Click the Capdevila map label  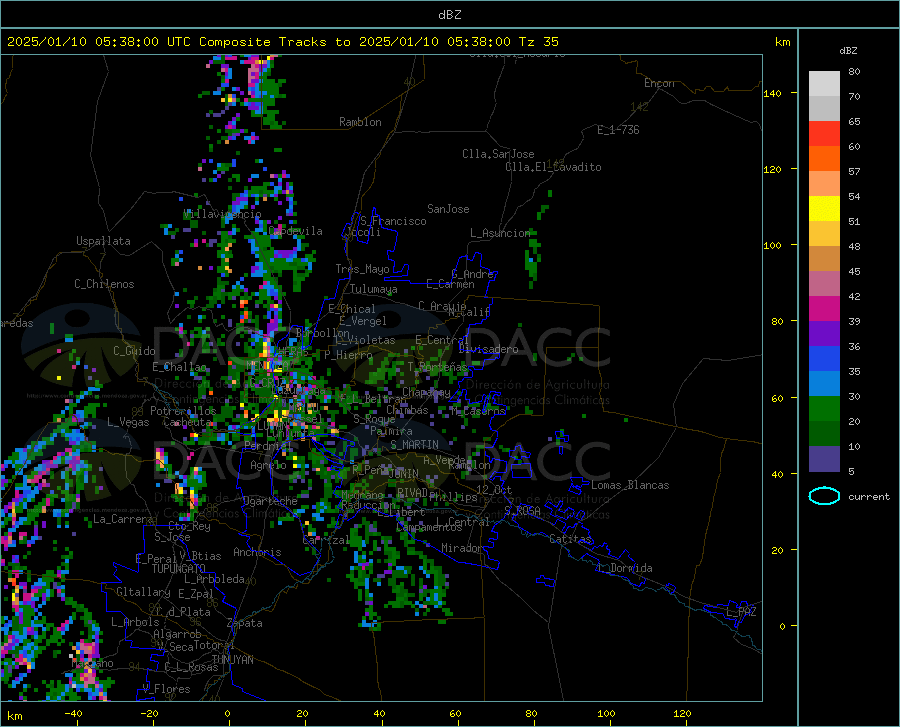pyautogui.click(x=295, y=231)
